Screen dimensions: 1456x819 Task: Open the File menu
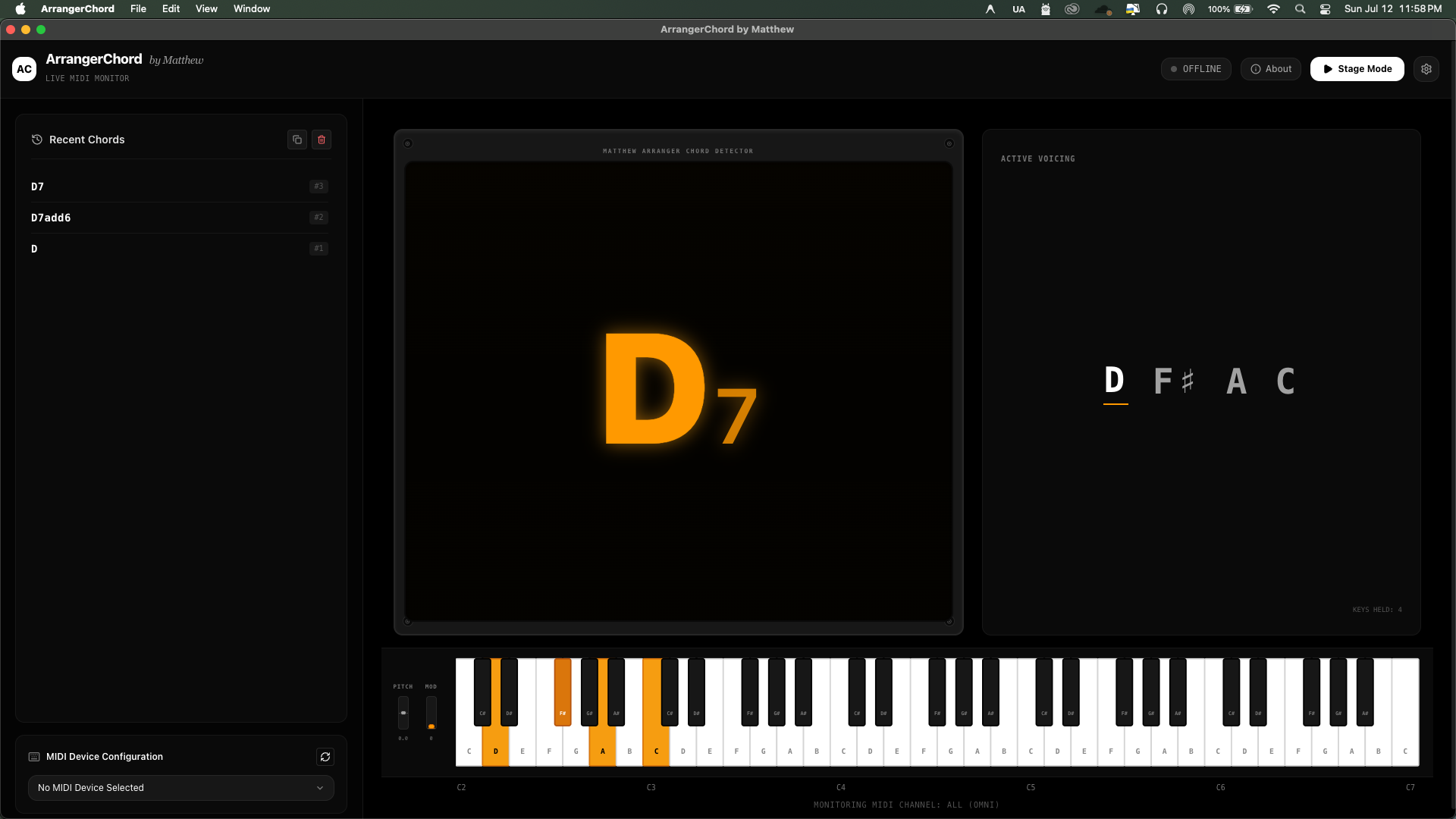click(x=138, y=9)
